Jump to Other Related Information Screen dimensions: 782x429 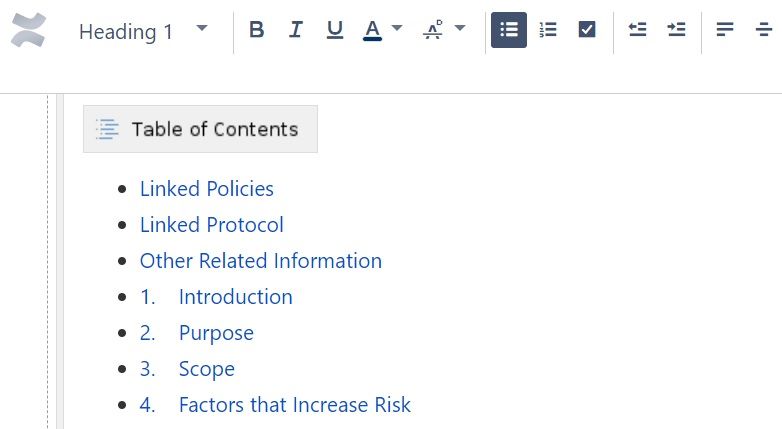tap(260, 261)
